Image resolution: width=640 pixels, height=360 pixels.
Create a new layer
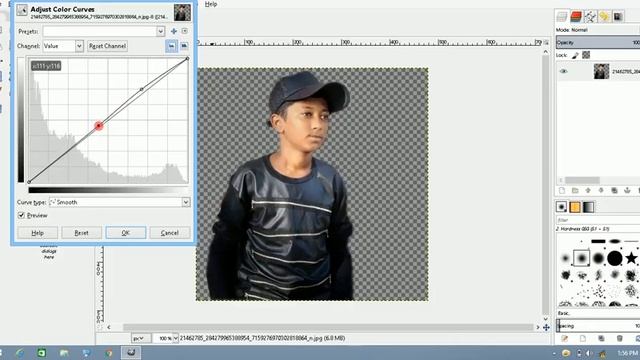click(x=562, y=191)
